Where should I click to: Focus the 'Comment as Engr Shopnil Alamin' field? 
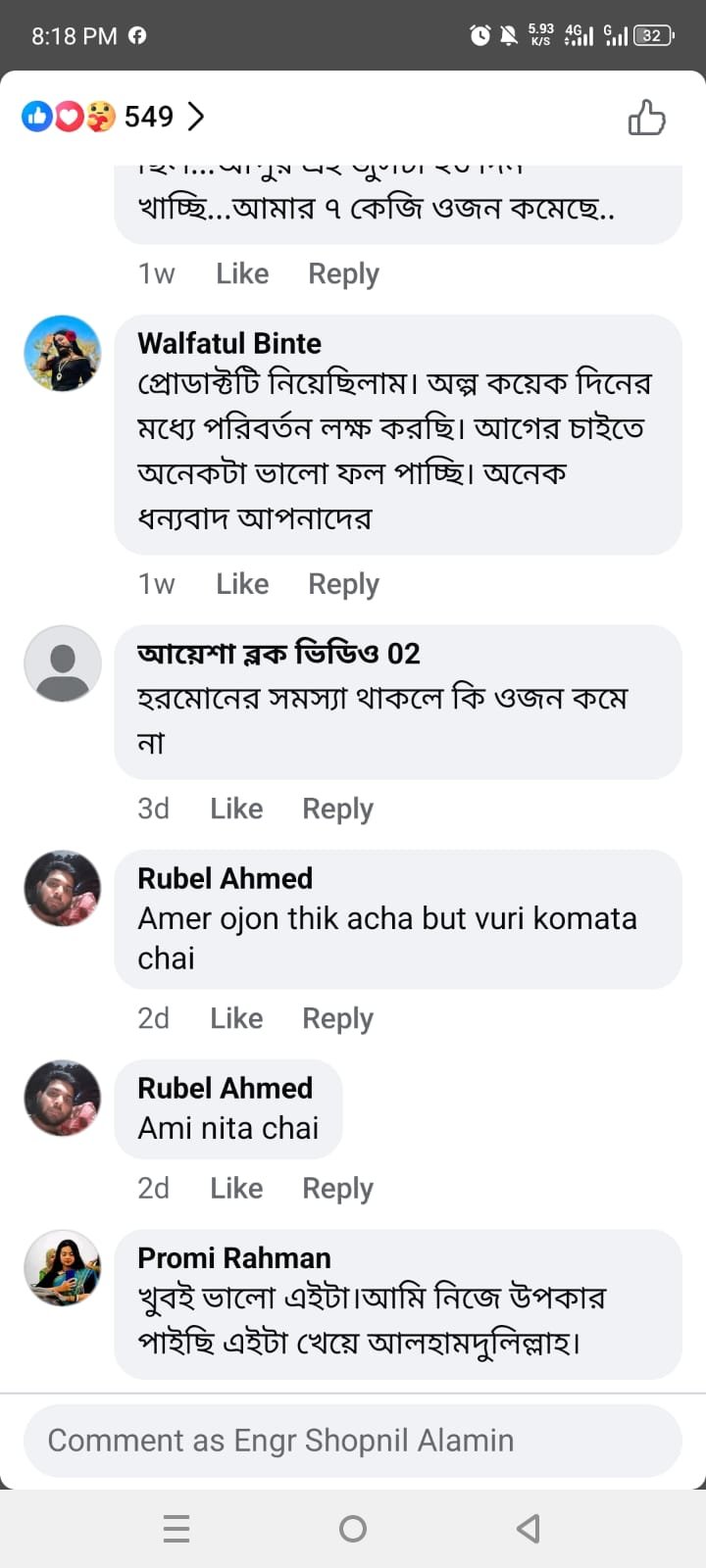pyautogui.click(x=353, y=1441)
